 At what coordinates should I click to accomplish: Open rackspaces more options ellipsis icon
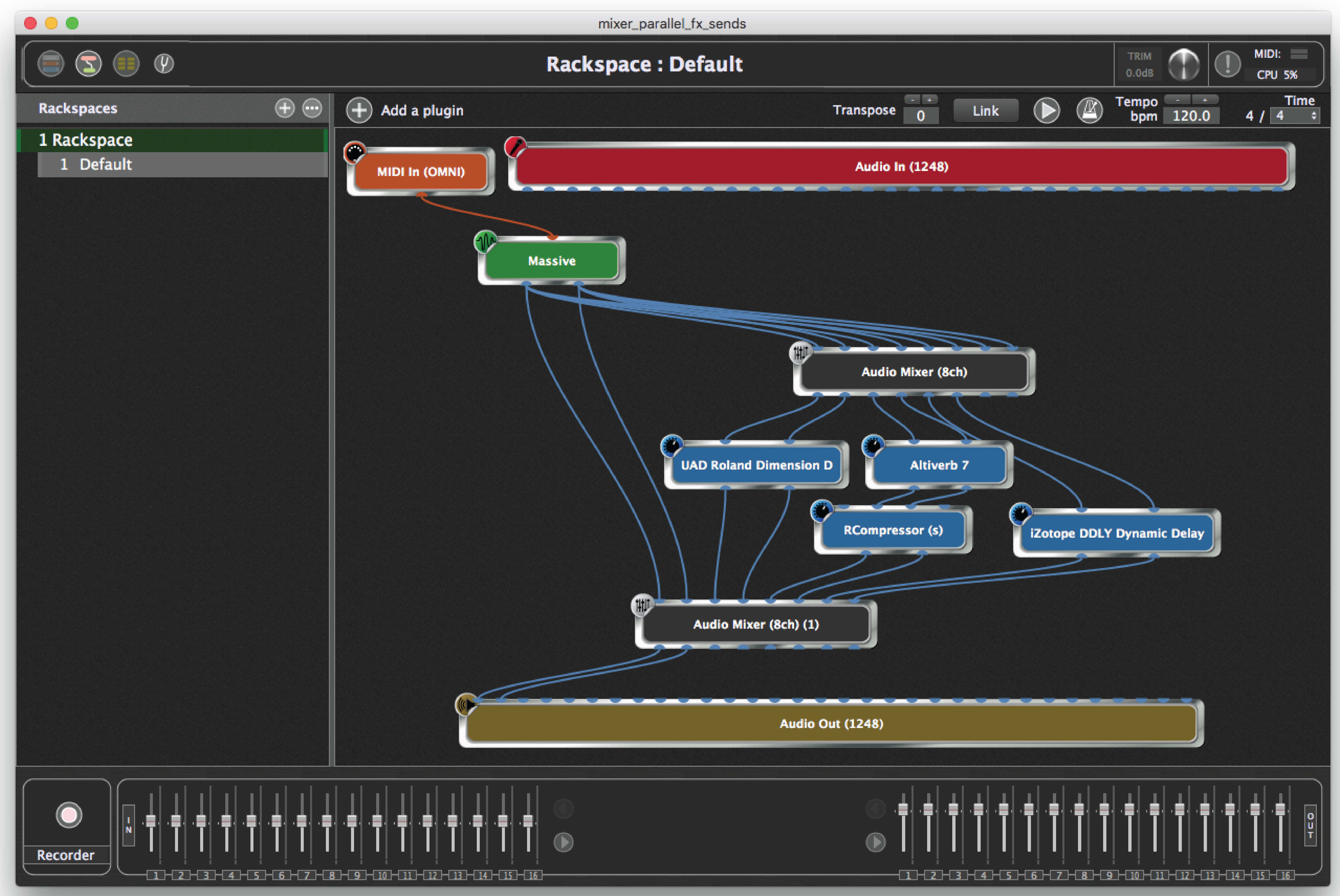312,108
